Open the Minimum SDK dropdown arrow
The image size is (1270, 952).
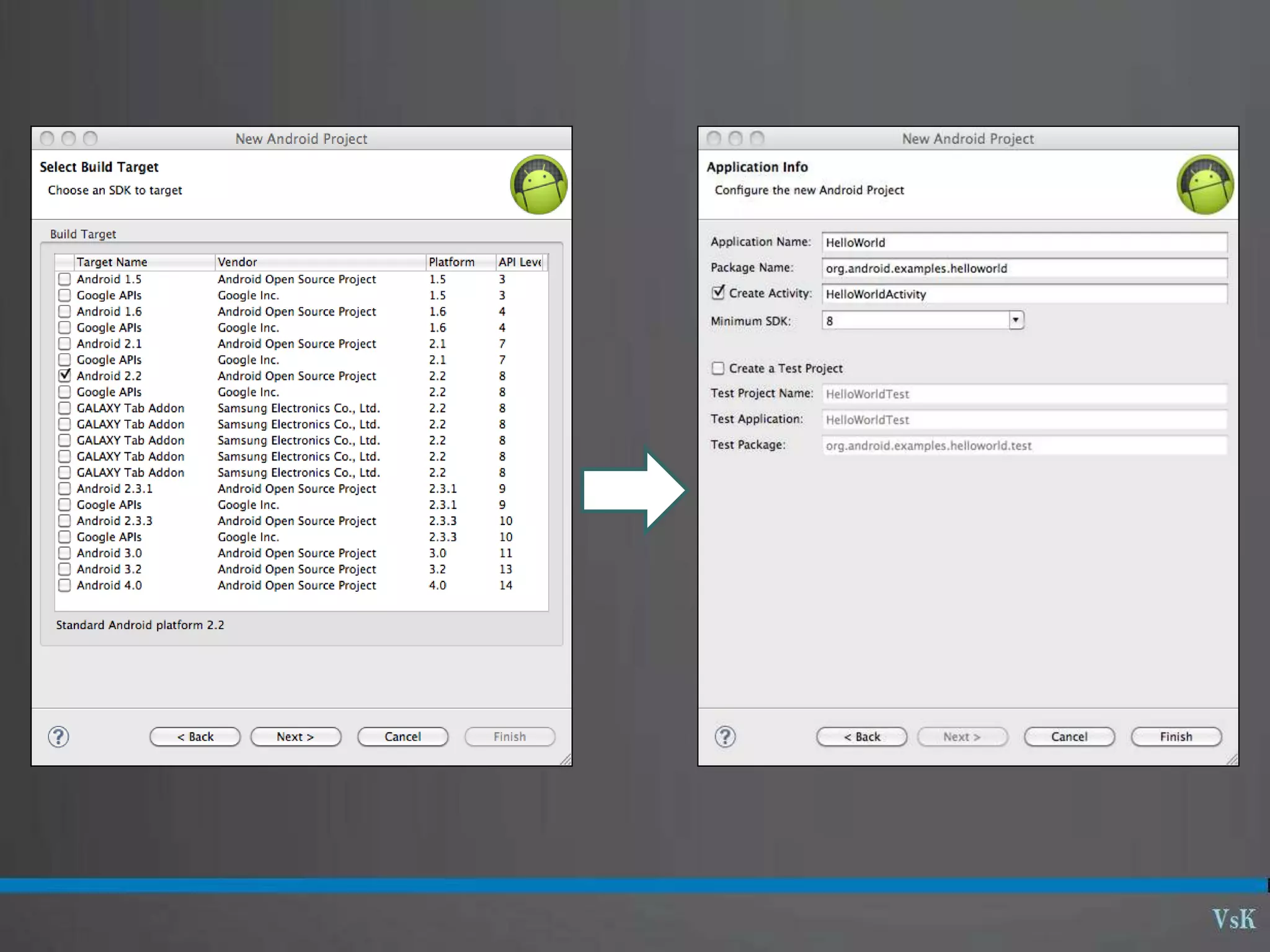[x=1016, y=320]
